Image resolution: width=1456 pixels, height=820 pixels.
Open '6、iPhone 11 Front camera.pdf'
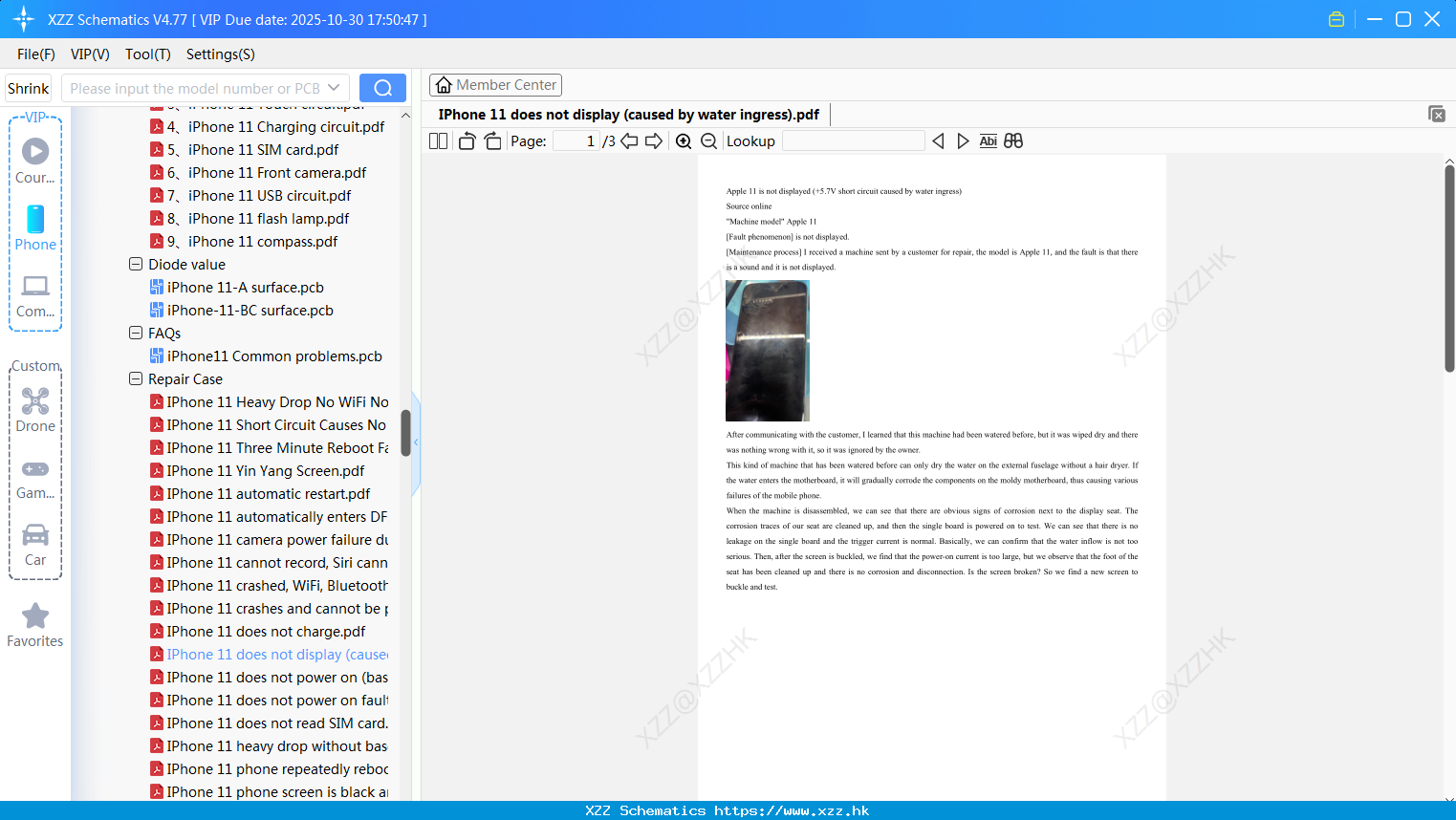point(258,172)
